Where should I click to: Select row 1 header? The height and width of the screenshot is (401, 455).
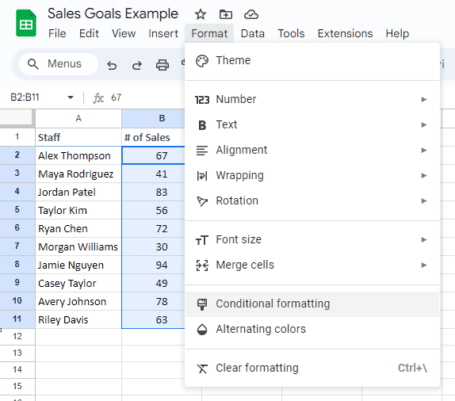[17, 137]
